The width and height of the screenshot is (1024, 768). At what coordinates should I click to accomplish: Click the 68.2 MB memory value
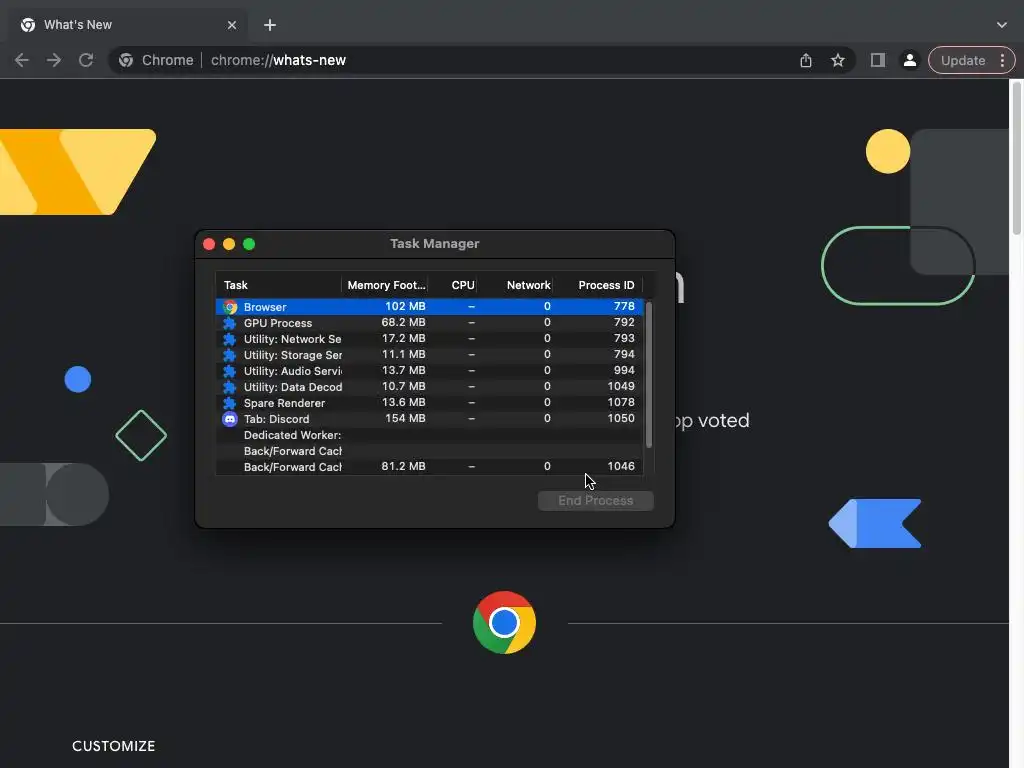(x=403, y=322)
